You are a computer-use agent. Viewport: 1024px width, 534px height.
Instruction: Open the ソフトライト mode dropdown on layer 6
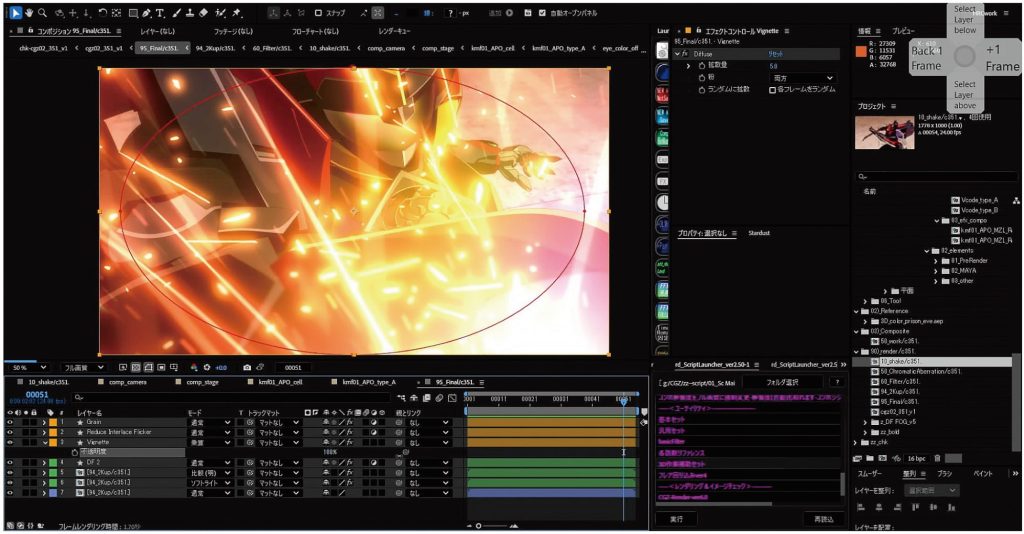point(210,482)
